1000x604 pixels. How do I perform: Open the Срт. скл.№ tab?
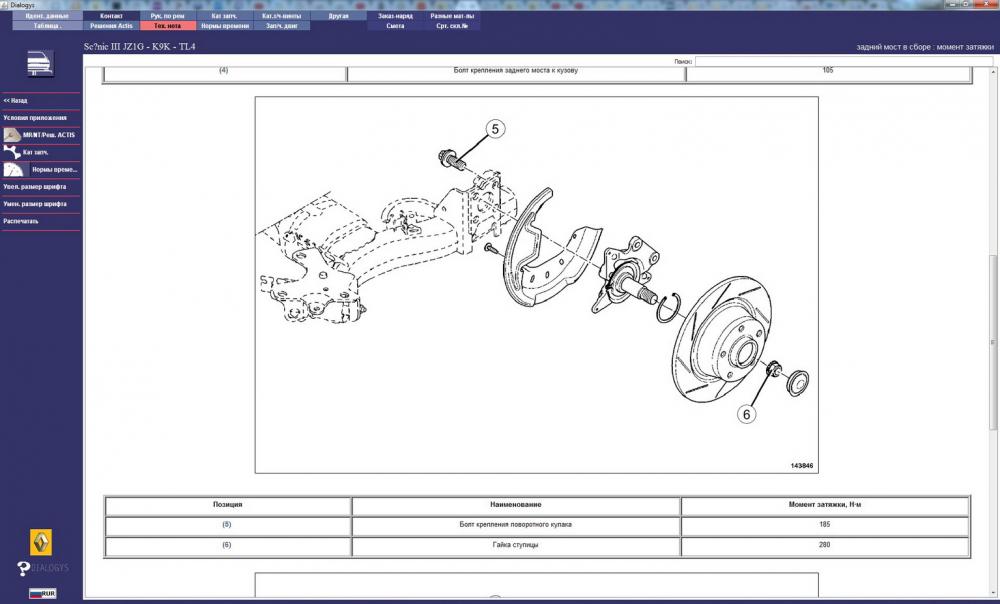click(452, 26)
